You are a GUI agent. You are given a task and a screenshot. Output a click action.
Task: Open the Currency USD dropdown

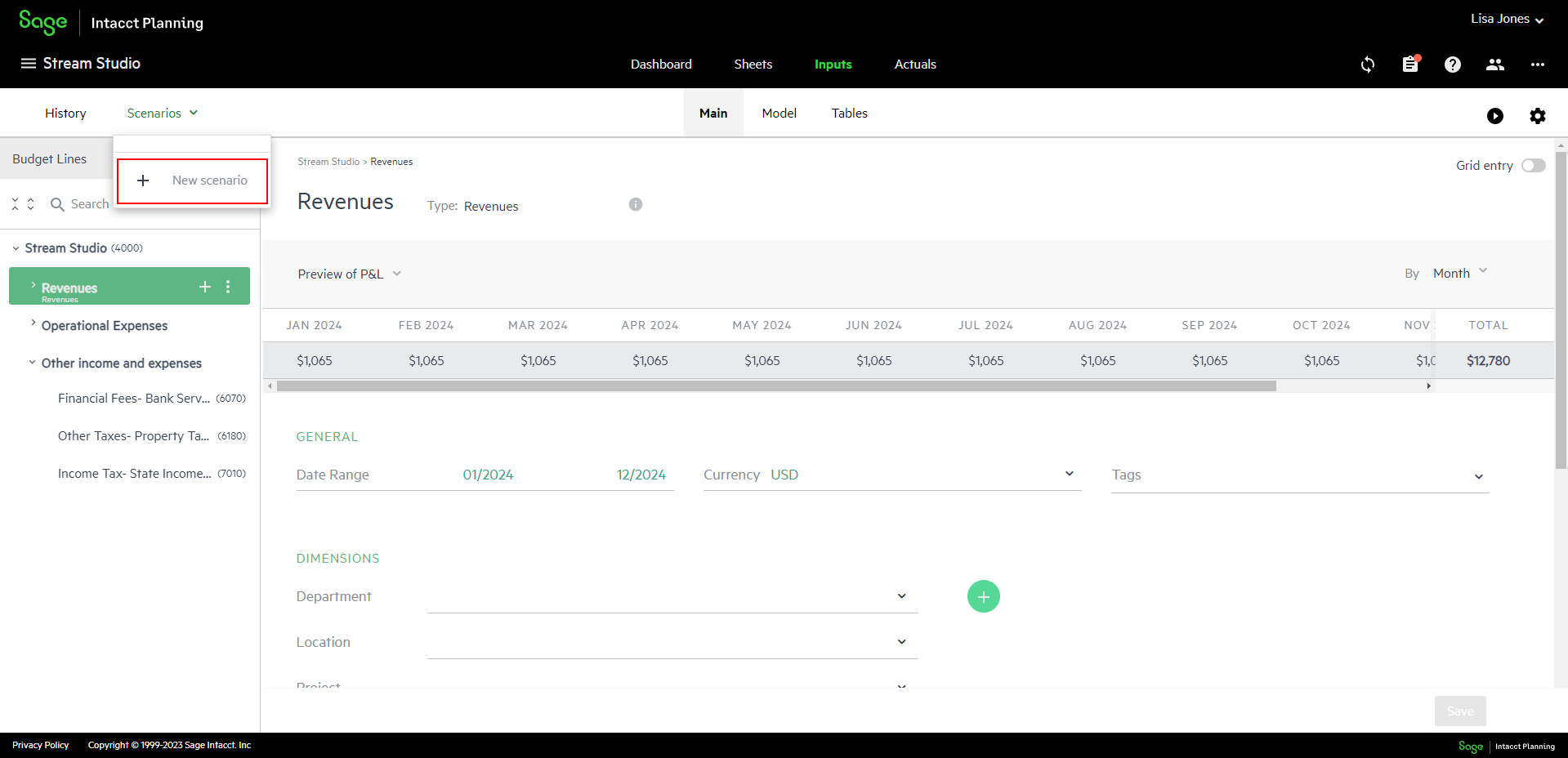point(892,475)
